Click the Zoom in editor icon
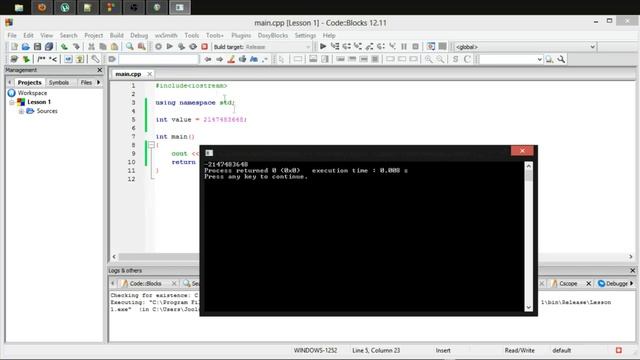The height and width of the screenshot is (360, 640). [x=428, y=60]
